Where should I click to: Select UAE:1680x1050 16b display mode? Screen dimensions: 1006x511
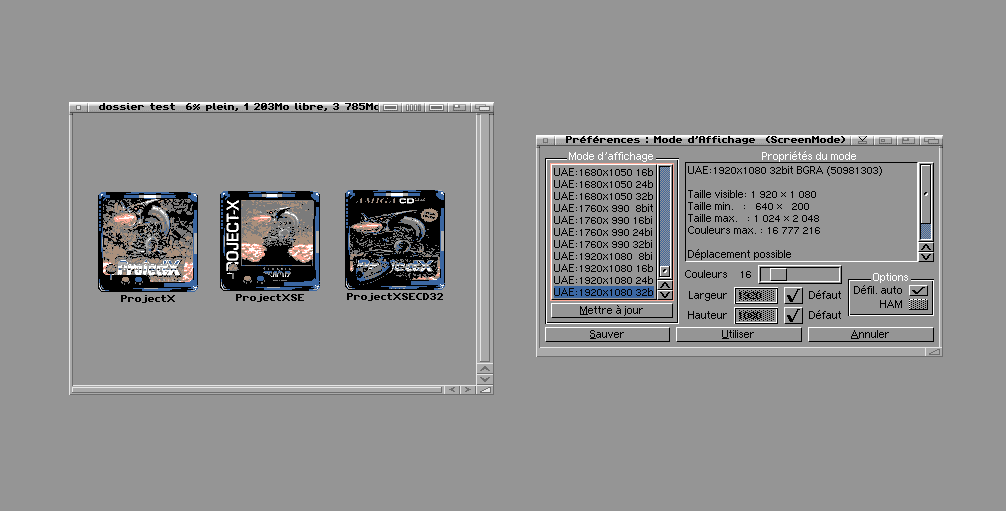coord(603,172)
